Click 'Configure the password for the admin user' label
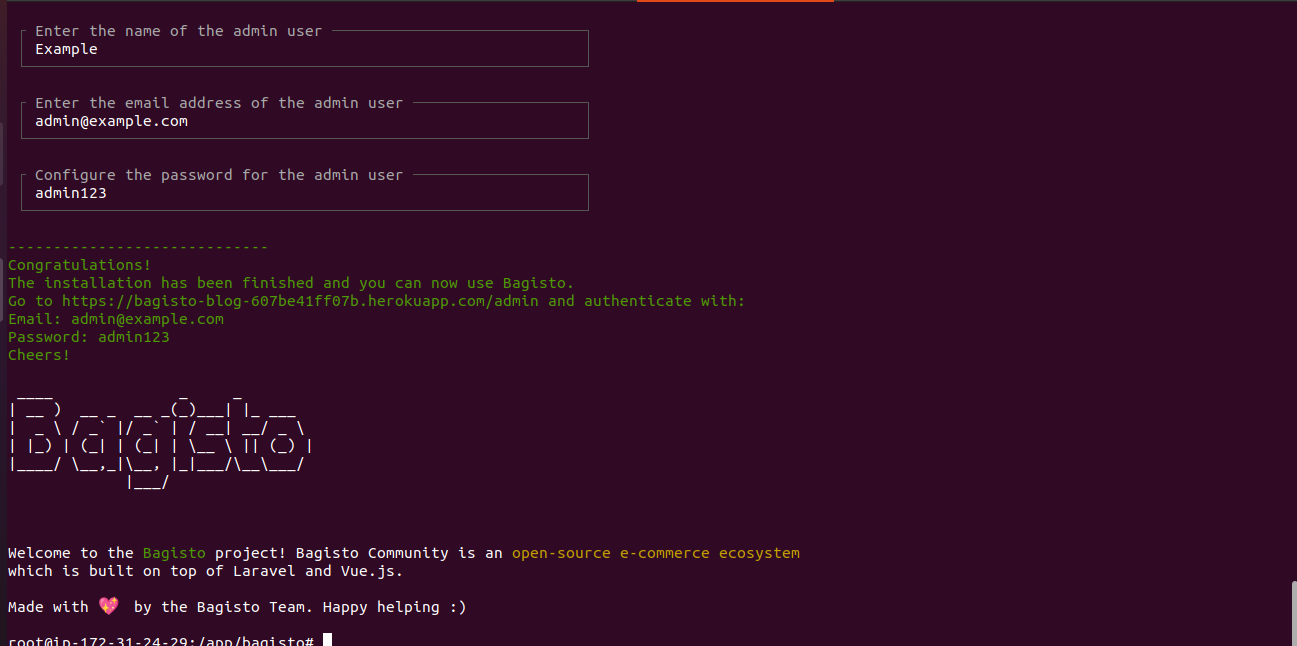Image resolution: width=1297 pixels, height=646 pixels. pyautogui.click(x=219, y=175)
